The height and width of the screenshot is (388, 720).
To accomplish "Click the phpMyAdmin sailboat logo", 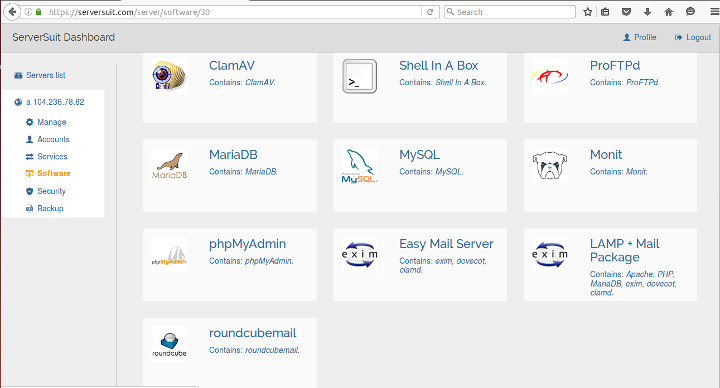I will 169,255.
